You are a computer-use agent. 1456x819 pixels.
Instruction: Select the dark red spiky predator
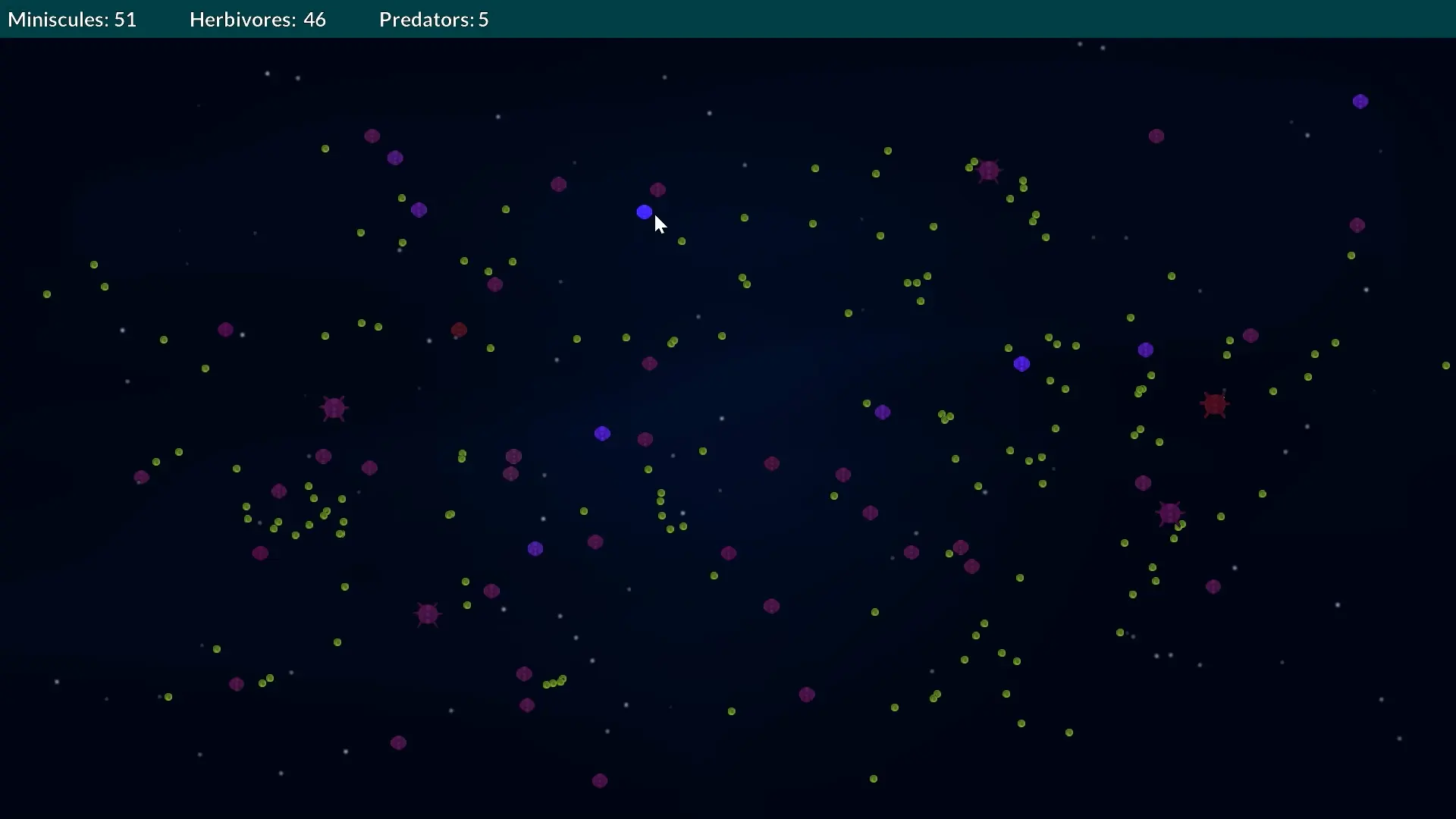pos(1214,405)
